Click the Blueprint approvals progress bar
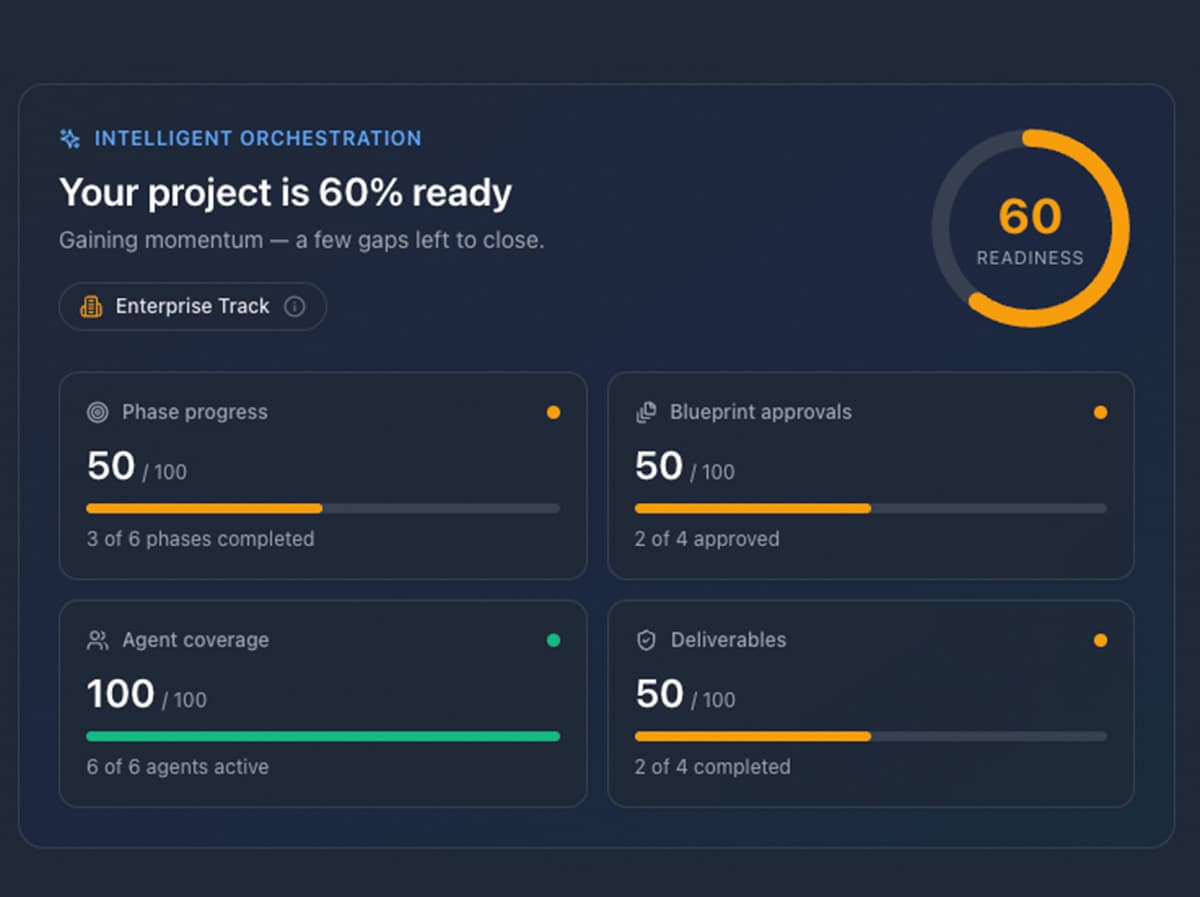This screenshot has width=1200, height=897. tap(871, 509)
